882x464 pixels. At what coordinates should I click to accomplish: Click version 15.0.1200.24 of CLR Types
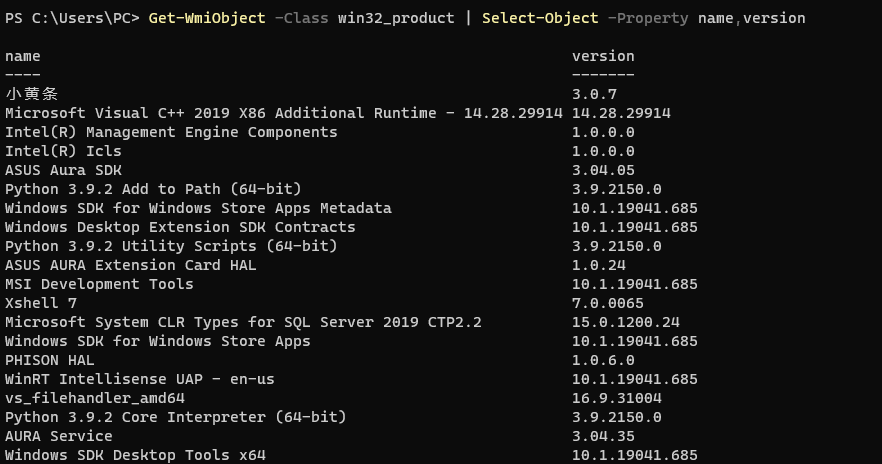(x=626, y=322)
